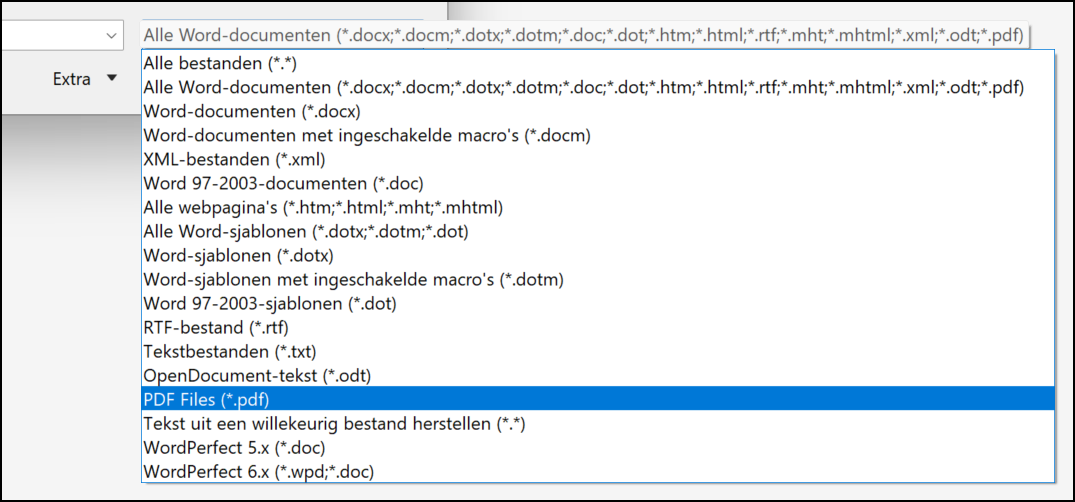
Task: Expand the file name combo box chevron
Action: click(112, 36)
